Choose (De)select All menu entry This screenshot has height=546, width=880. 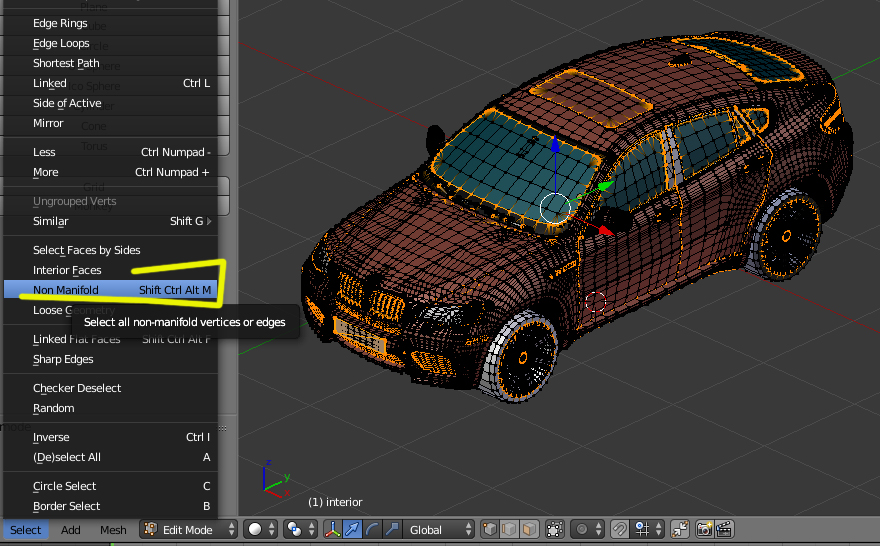(x=111, y=457)
